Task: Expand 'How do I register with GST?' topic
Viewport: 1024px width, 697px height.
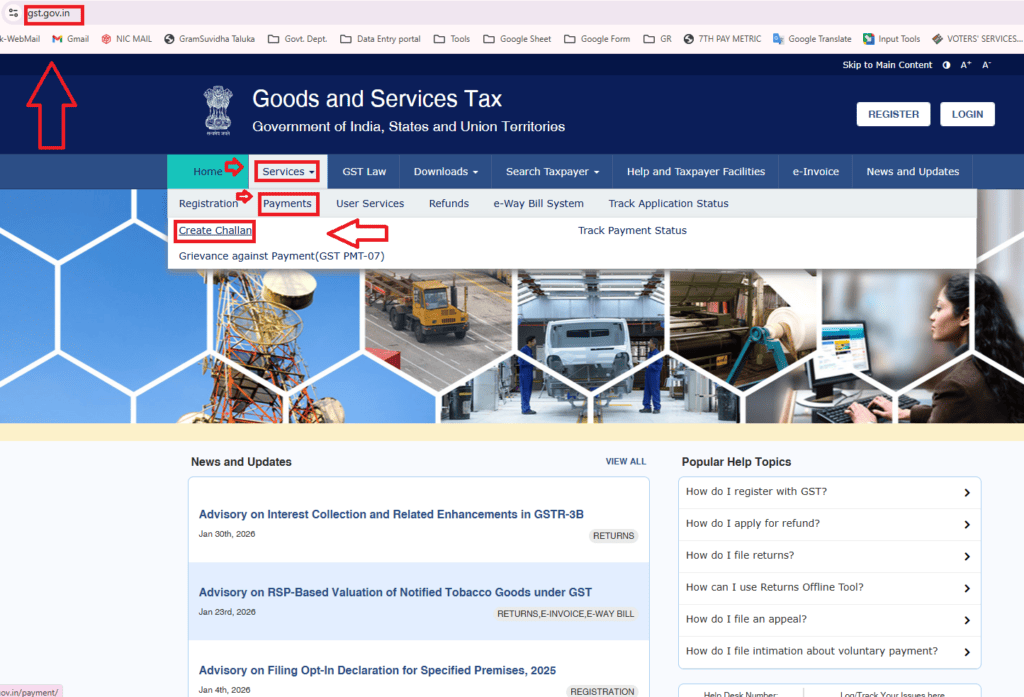Action: [x=828, y=492]
